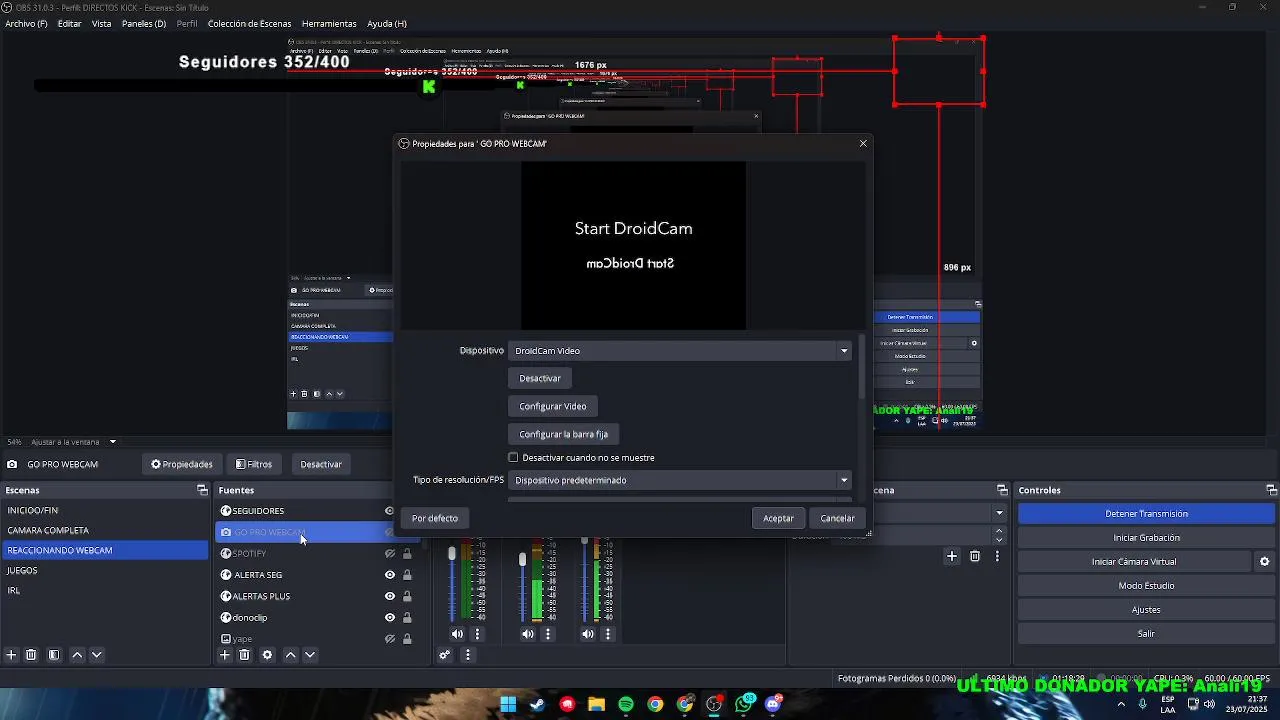The image size is (1280, 720).
Task: Mute the third audio mixer channel
Action: pos(588,634)
